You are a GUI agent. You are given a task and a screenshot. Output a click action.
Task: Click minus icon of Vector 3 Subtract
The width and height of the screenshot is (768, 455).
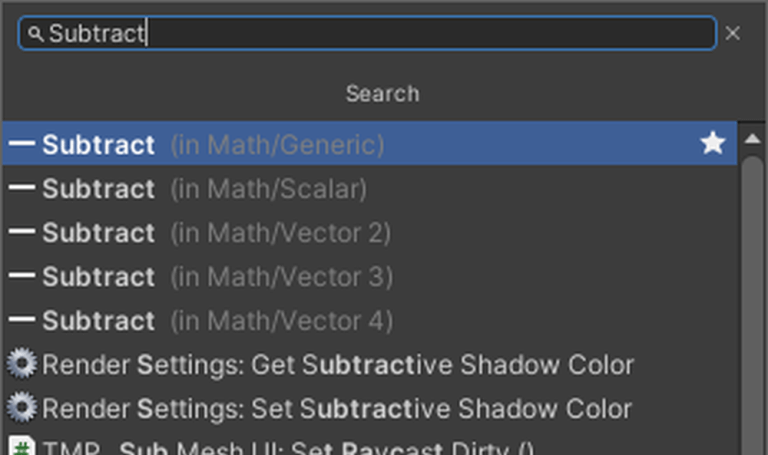[21, 277]
